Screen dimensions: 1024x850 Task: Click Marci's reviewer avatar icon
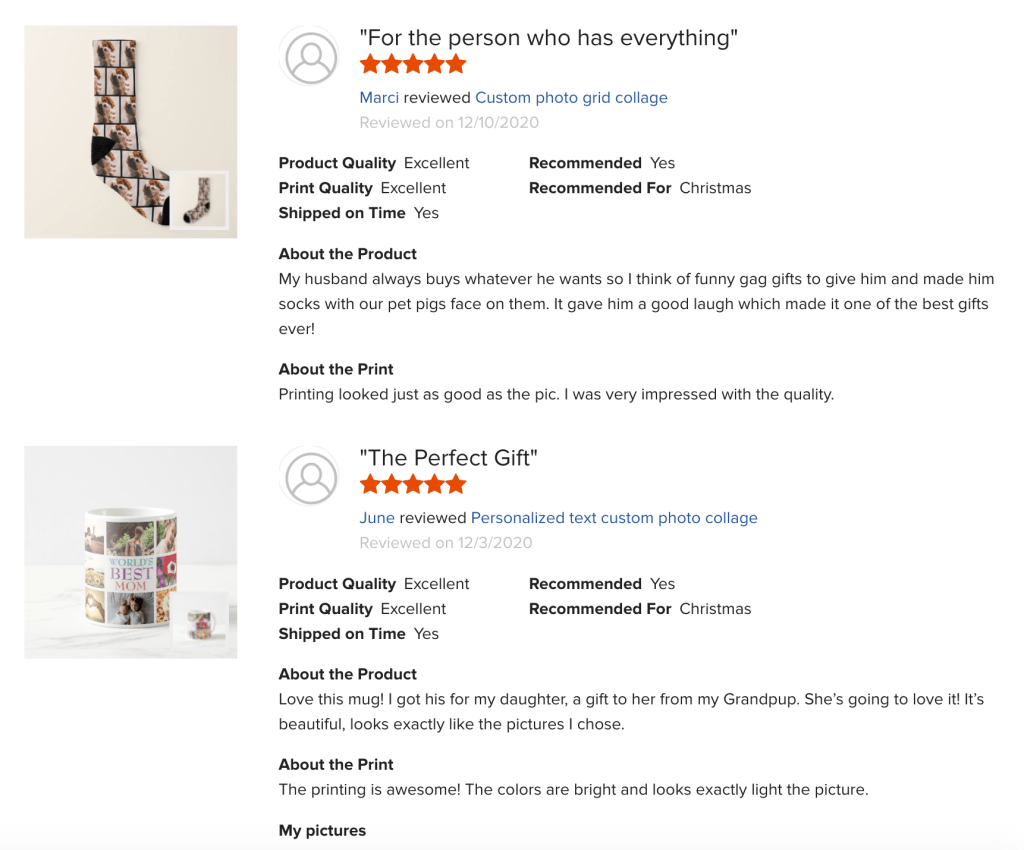click(x=311, y=56)
